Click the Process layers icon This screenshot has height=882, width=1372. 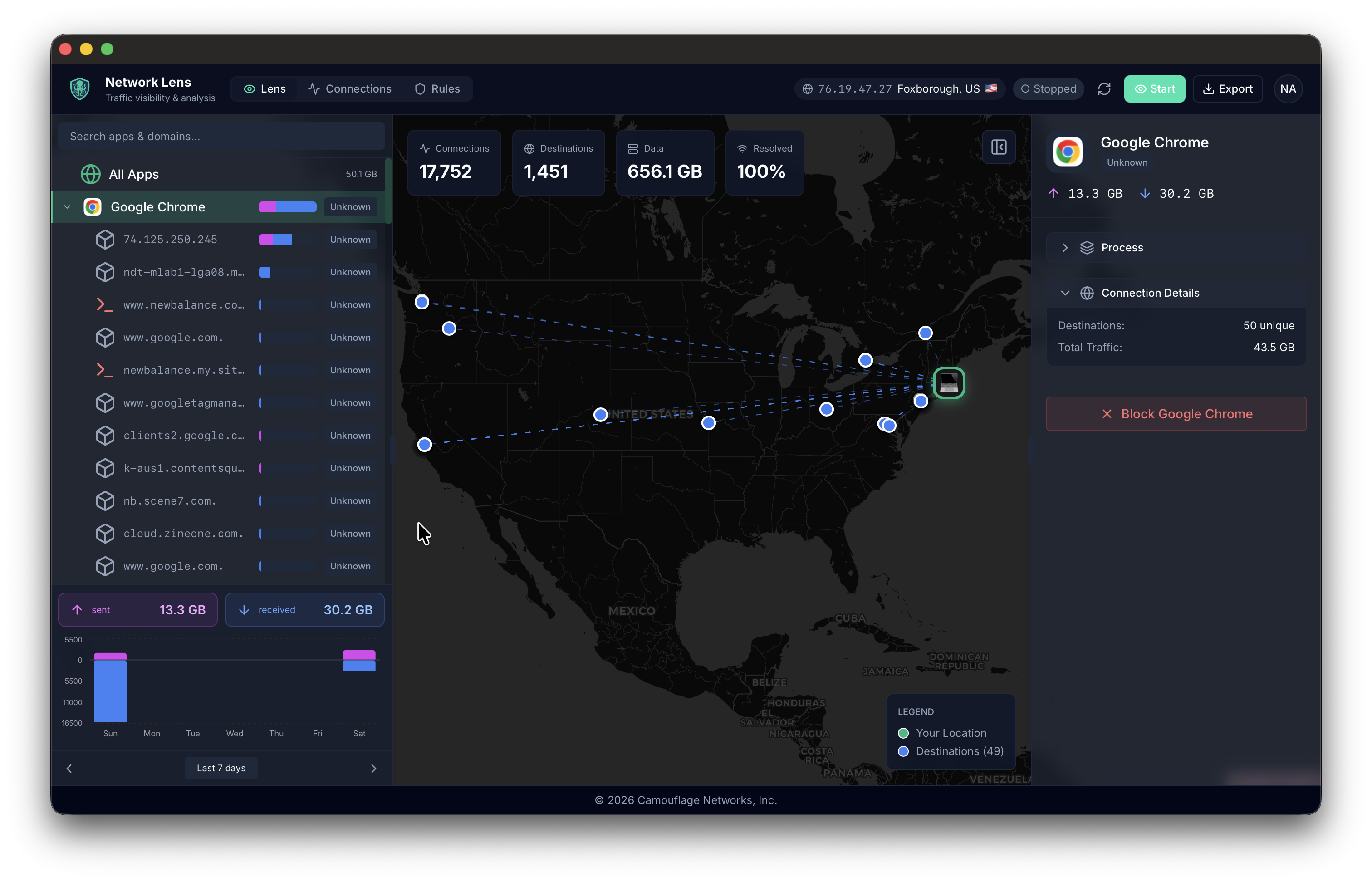click(1086, 247)
